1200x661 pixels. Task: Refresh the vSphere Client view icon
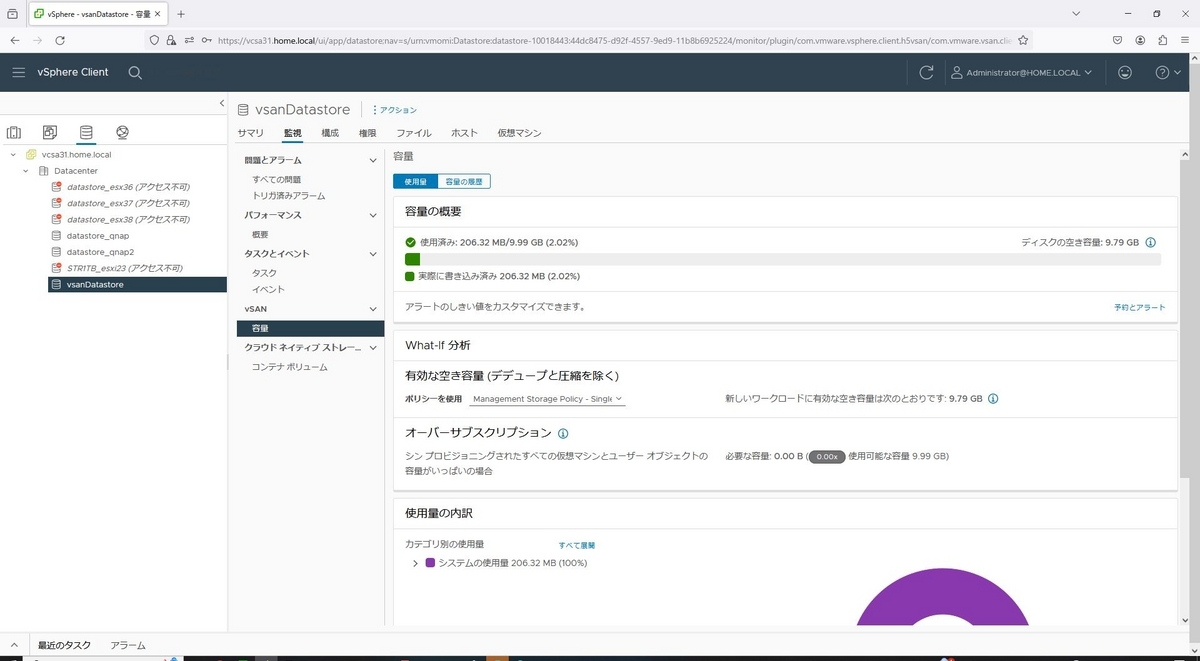click(x=926, y=73)
